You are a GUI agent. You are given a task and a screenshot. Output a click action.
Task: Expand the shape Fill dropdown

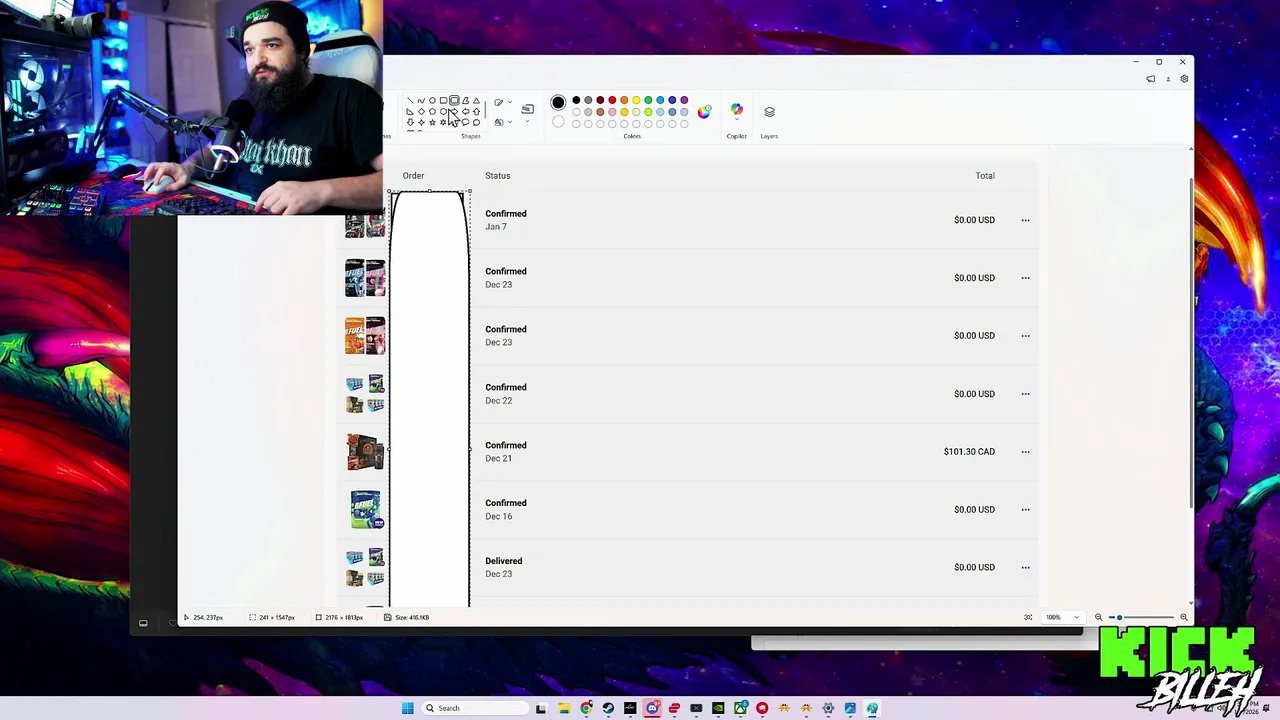[510, 122]
